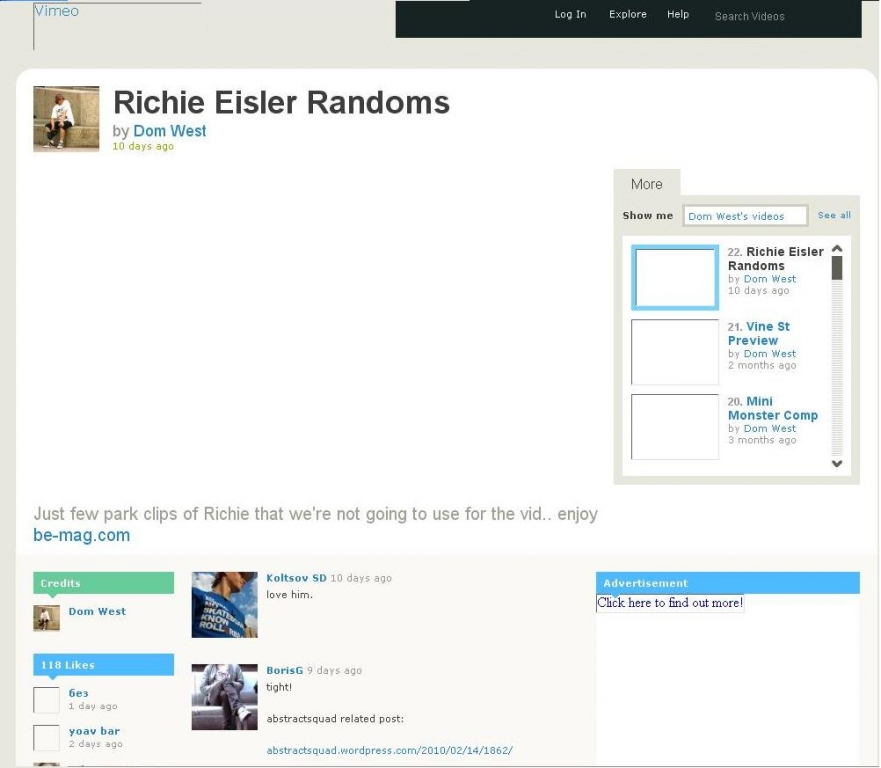Open the Vine St Preview video link
Screen dimensions: 881x768
758,333
